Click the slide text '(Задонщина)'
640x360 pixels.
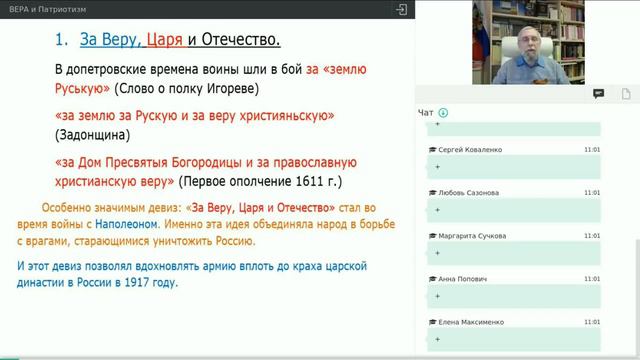click(x=93, y=135)
